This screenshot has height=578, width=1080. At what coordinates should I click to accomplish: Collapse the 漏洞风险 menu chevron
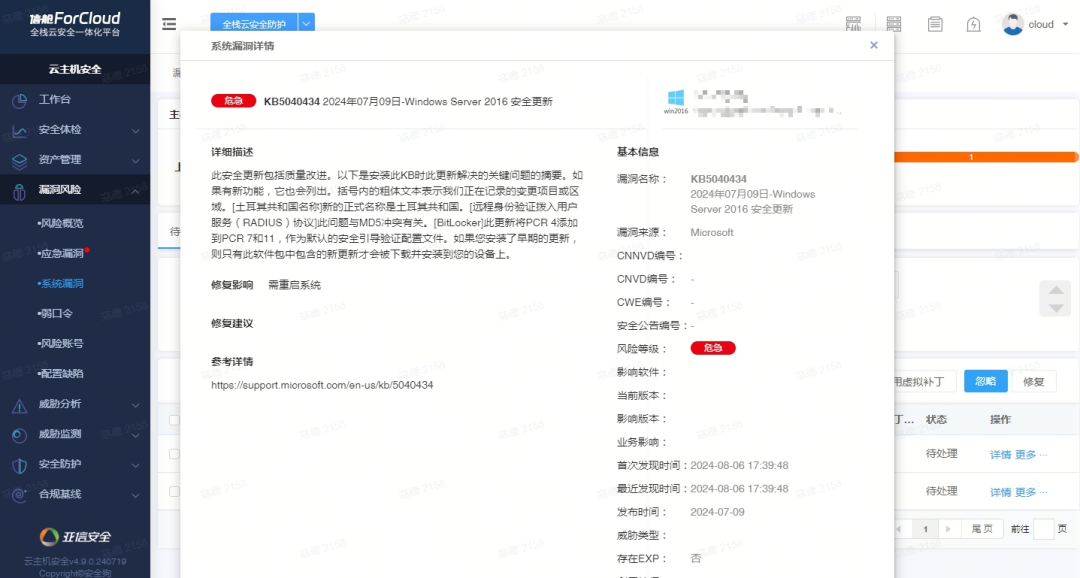click(x=136, y=190)
